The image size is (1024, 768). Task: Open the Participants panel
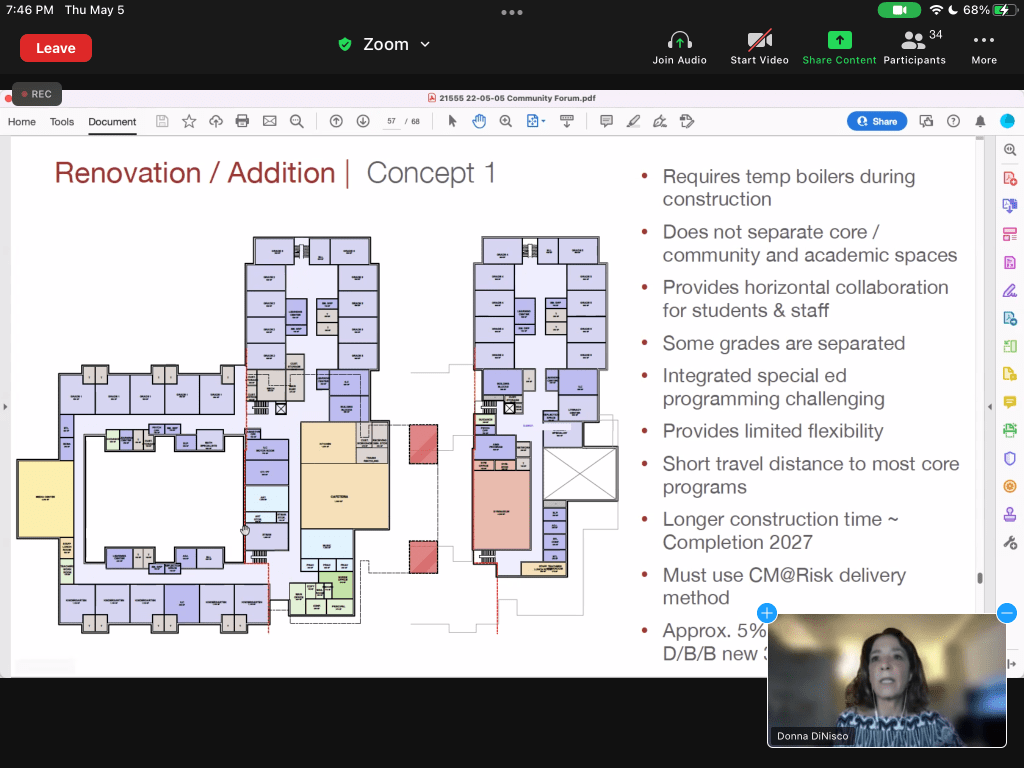(914, 46)
